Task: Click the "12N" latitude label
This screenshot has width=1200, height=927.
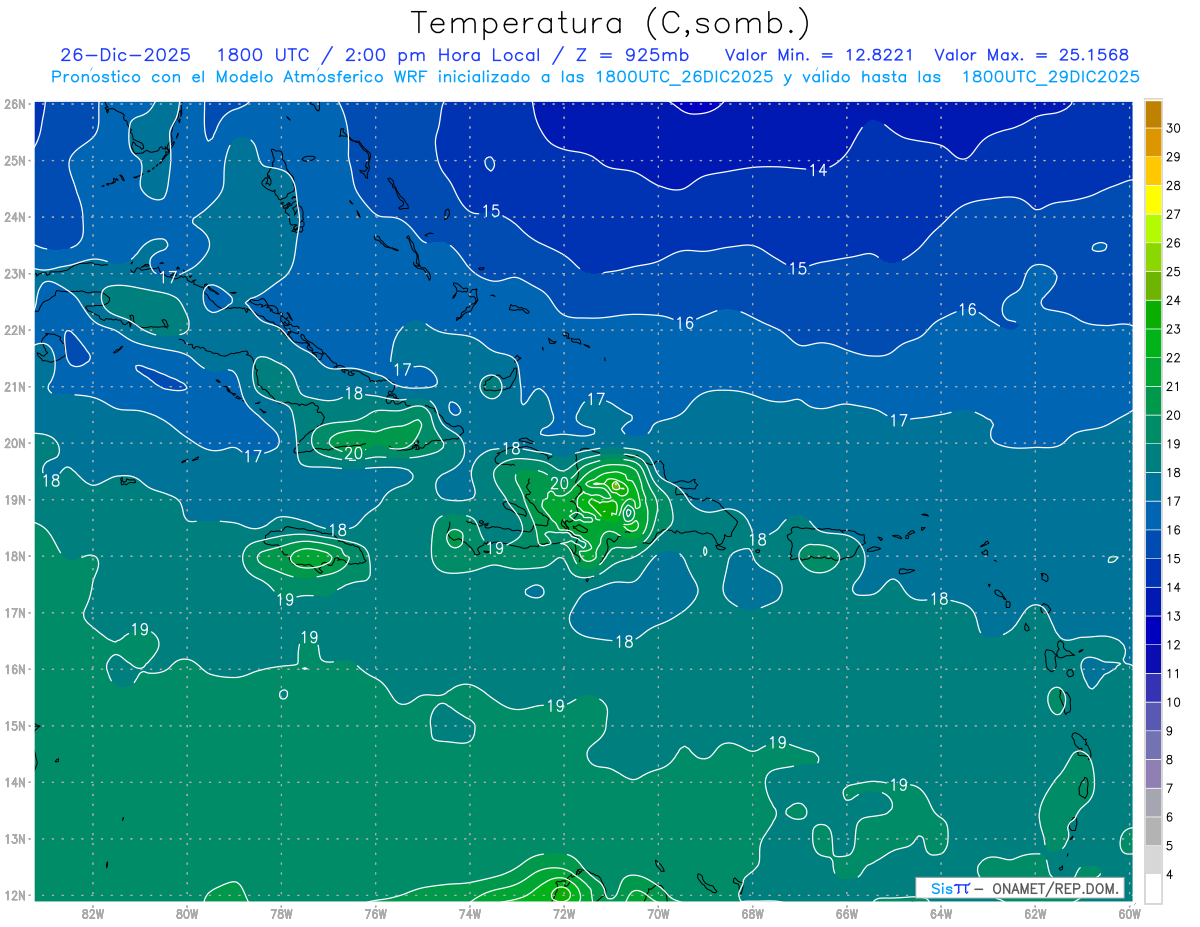Action: pyautogui.click(x=15, y=895)
